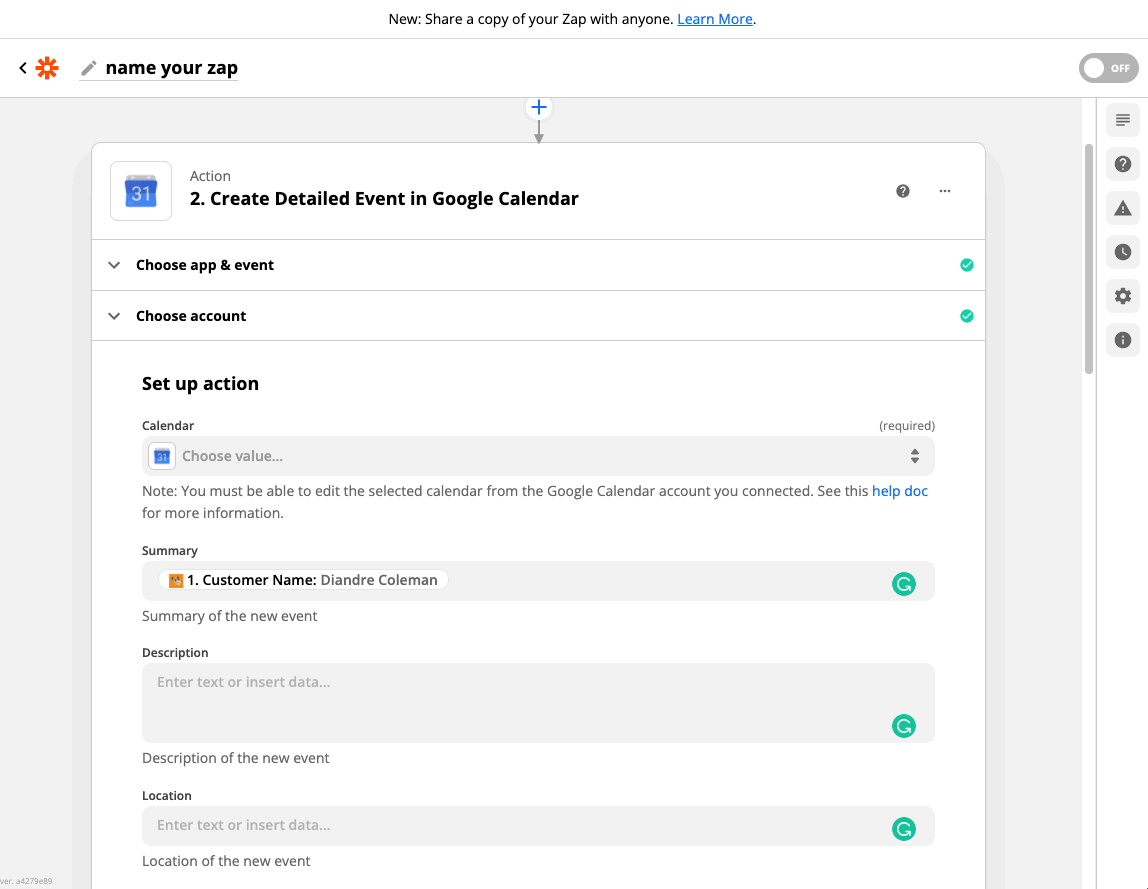Open the sidebar settings gear icon

[x=1123, y=296]
